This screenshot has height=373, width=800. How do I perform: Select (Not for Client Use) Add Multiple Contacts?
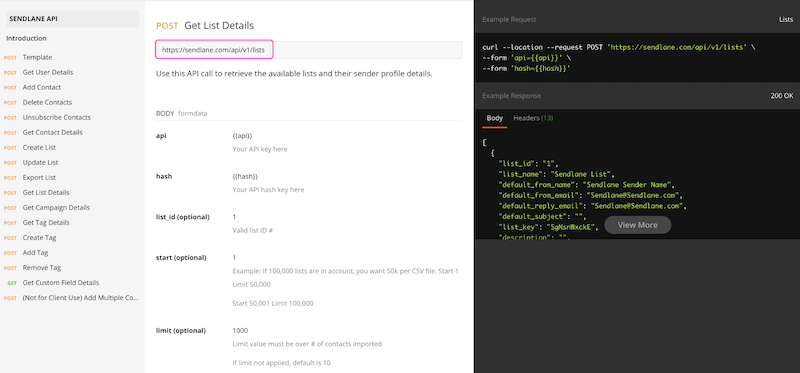tap(81, 298)
